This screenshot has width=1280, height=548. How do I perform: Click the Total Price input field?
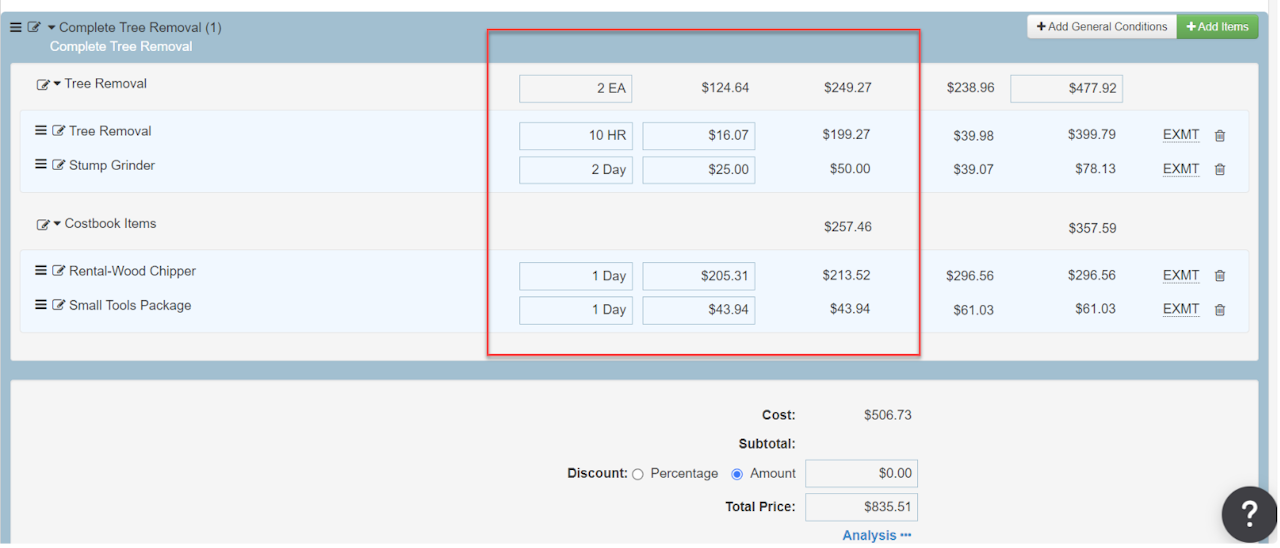tap(861, 507)
